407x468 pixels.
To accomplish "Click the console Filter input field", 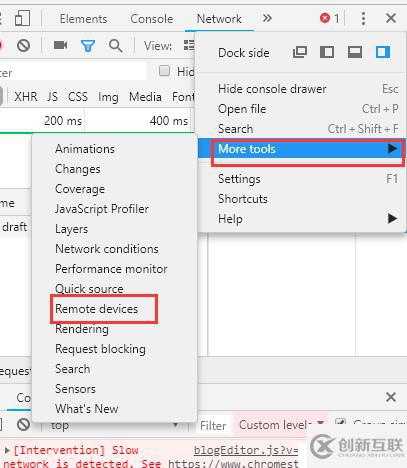I will pyautogui.click(x=213, y=425).
